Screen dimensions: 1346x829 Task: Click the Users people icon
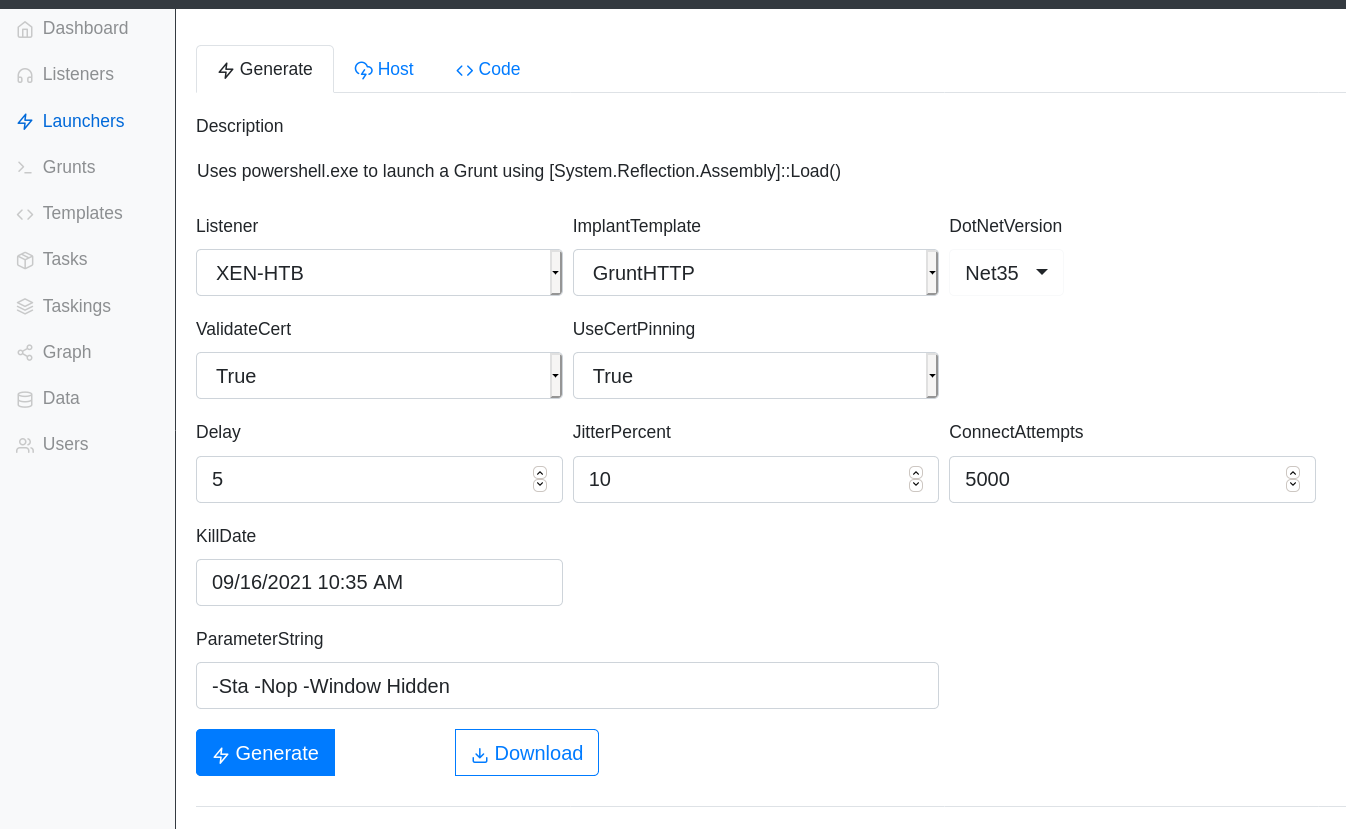click(x=25, y=445)
